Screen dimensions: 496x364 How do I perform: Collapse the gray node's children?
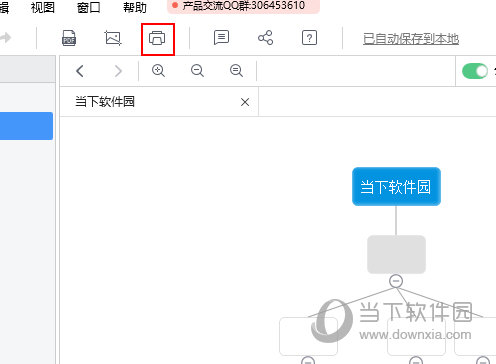tap(396, 281)
